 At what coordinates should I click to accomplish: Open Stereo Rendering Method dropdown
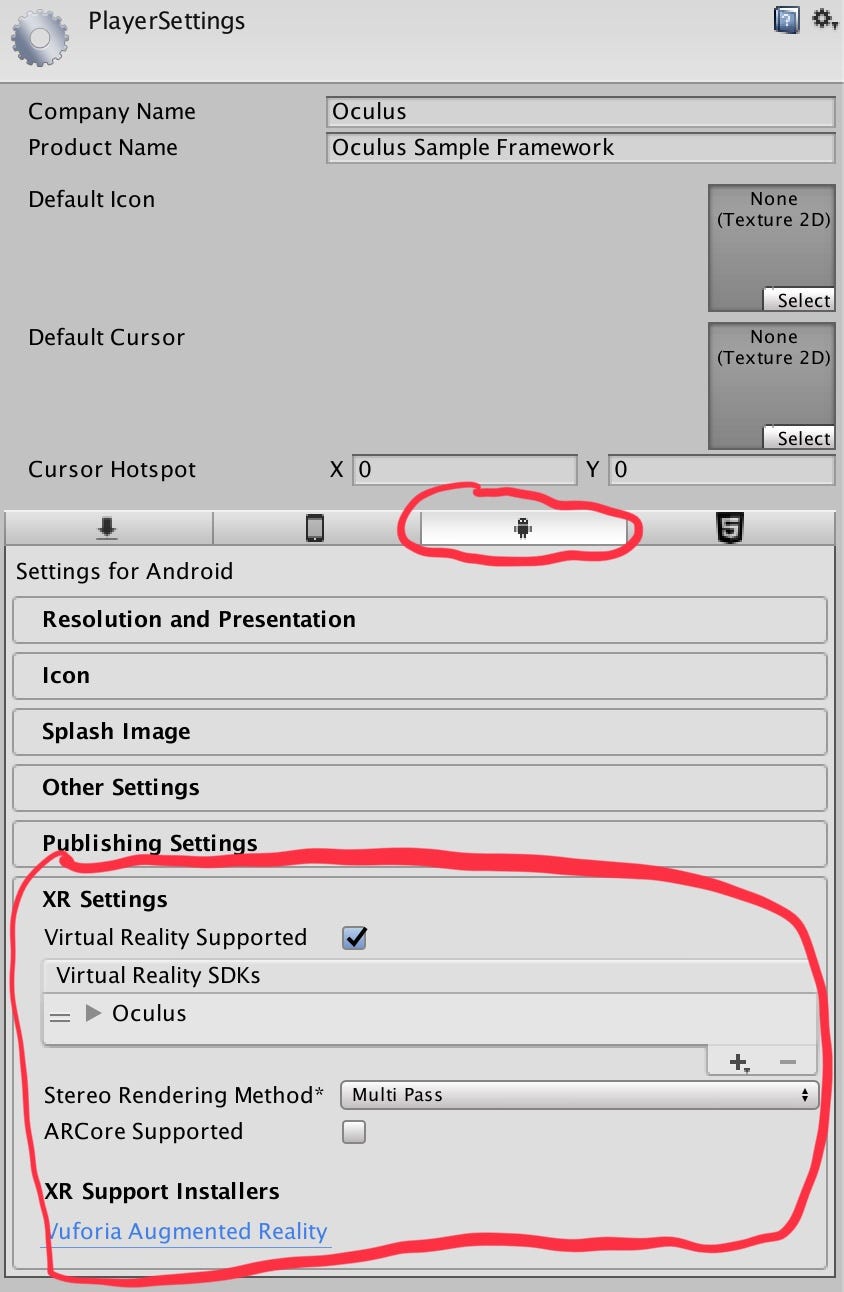coord(580,1095)
